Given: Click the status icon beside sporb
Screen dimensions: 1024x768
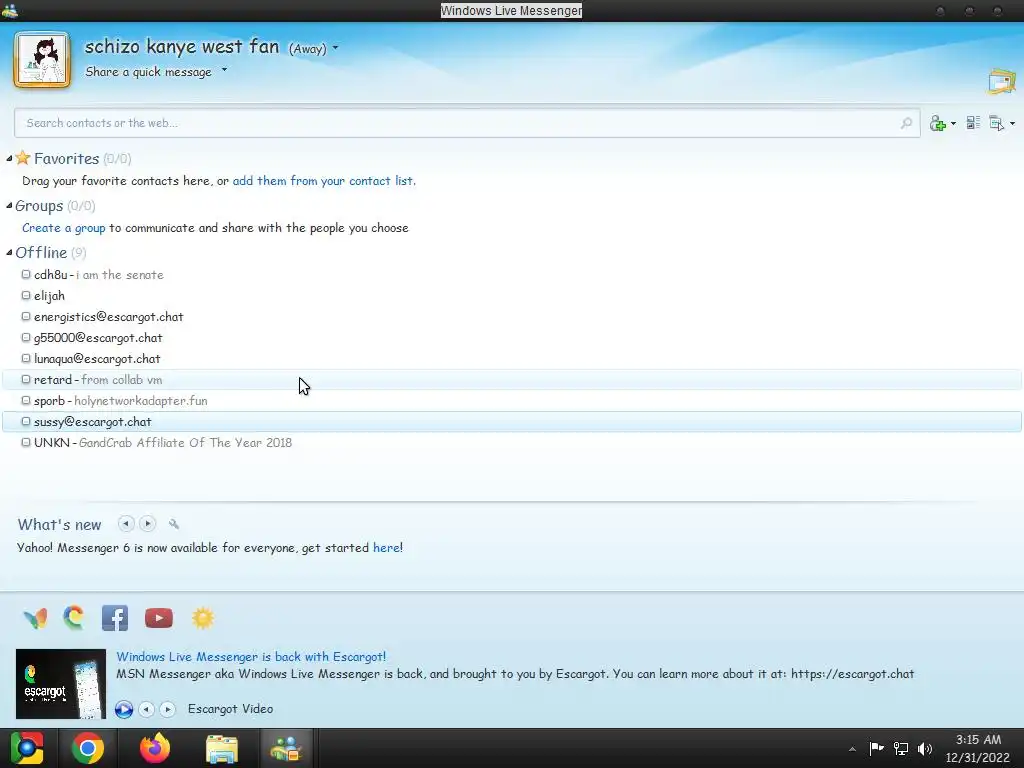Looking at the screenshot, I should (26, 400).
